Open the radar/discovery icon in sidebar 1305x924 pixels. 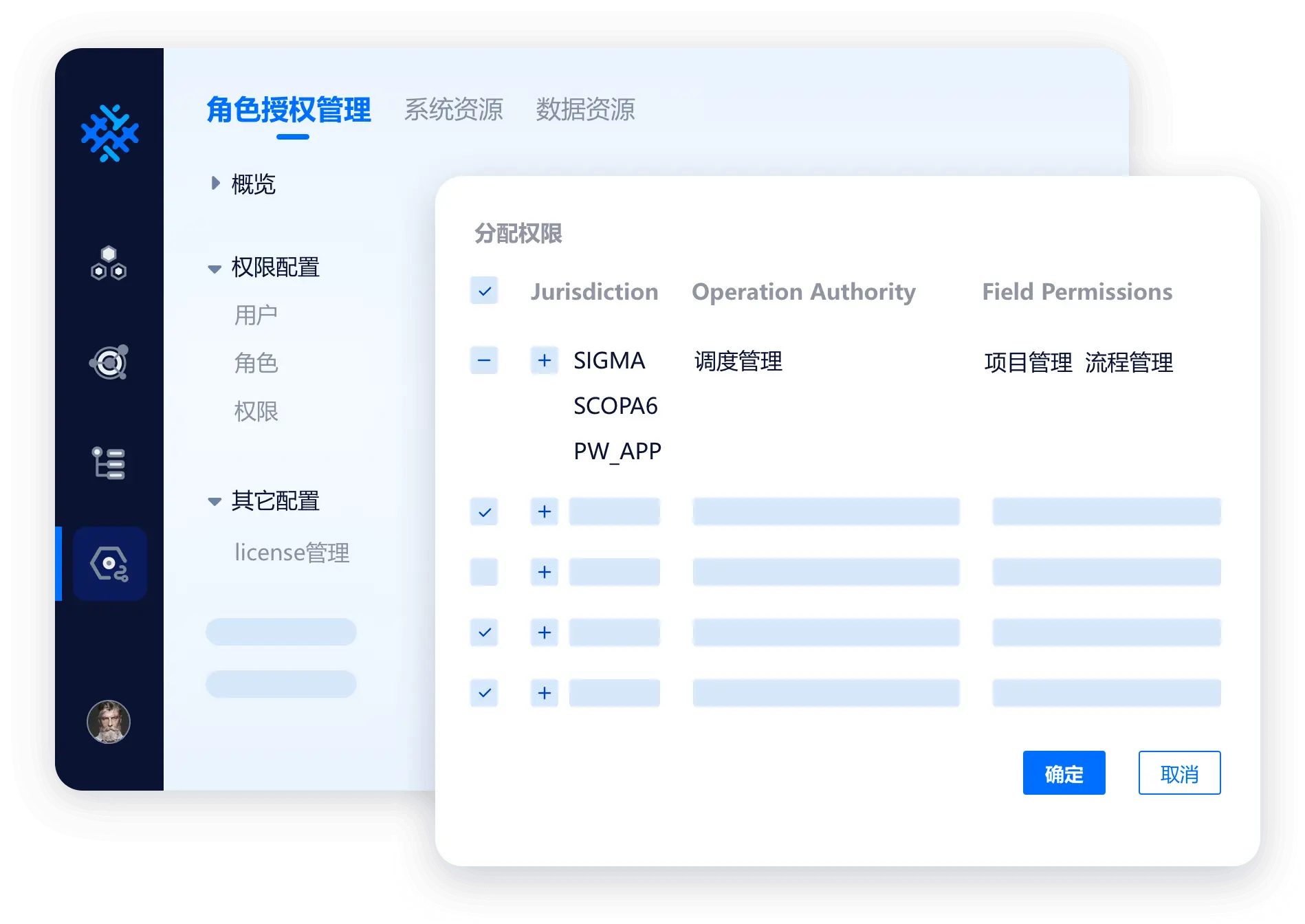[110, 362]
